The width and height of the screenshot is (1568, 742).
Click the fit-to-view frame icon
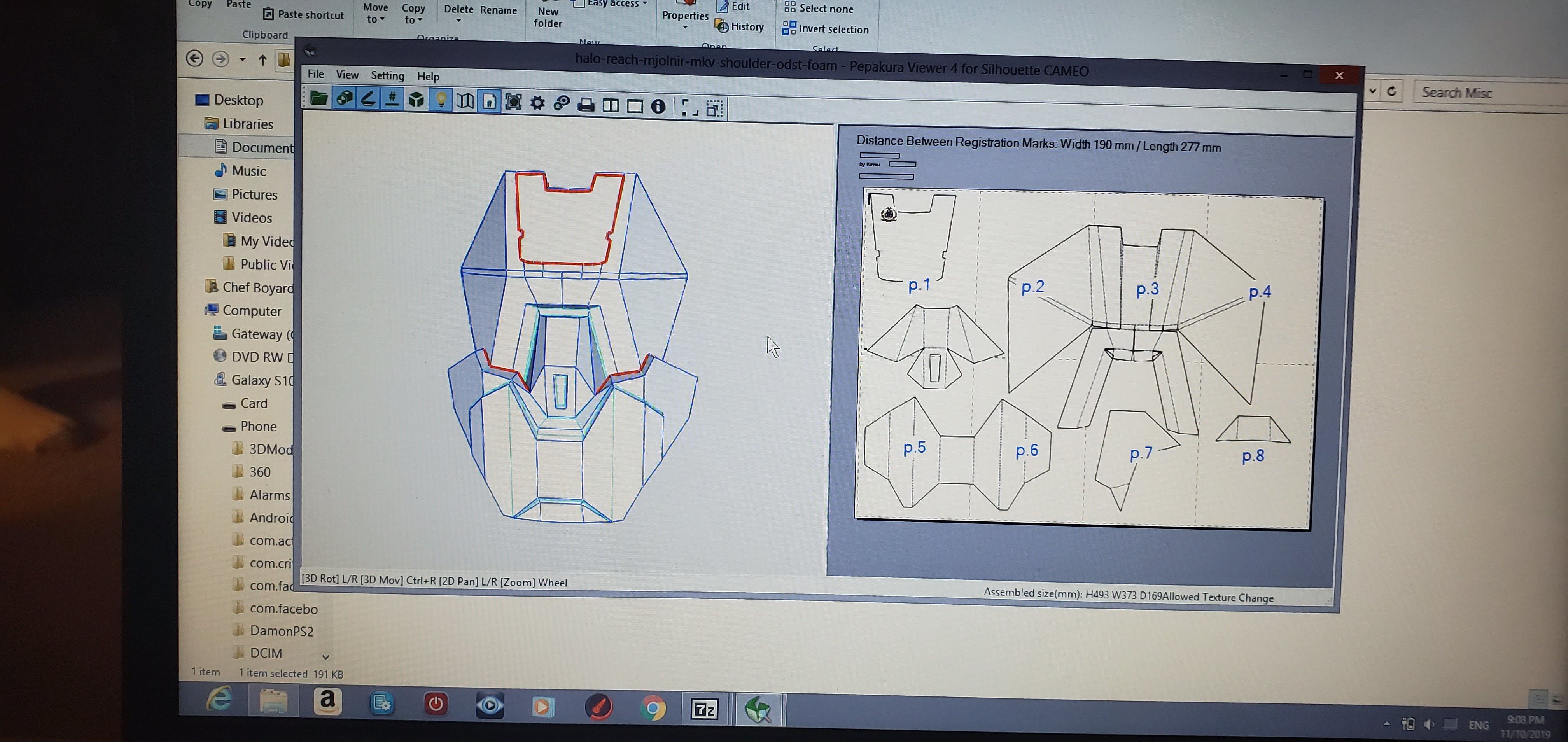[513, 102]
